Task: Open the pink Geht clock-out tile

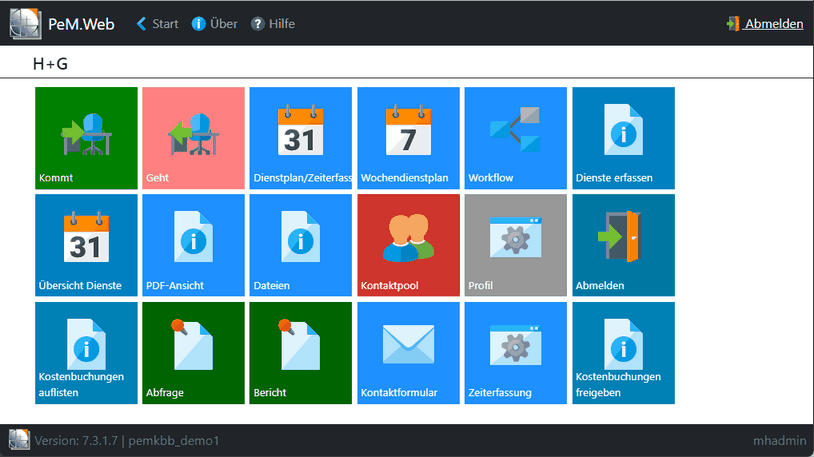Action: [x=193, y=138]
